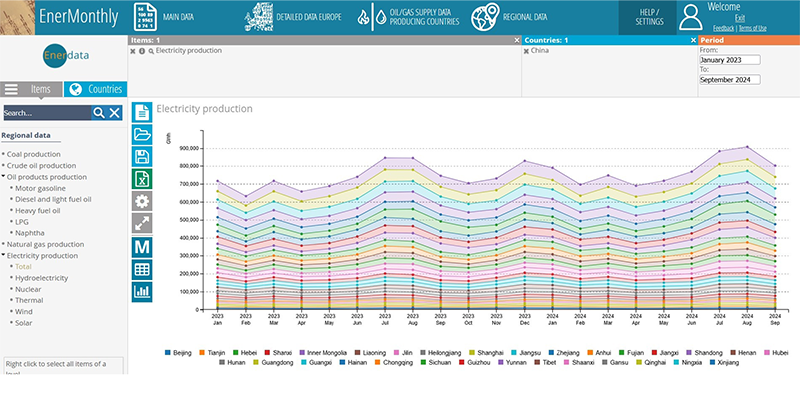Image resolution: width=800 pixels, height=397 pixels.
Task: Click the Search input field
Action: point(47,113)
